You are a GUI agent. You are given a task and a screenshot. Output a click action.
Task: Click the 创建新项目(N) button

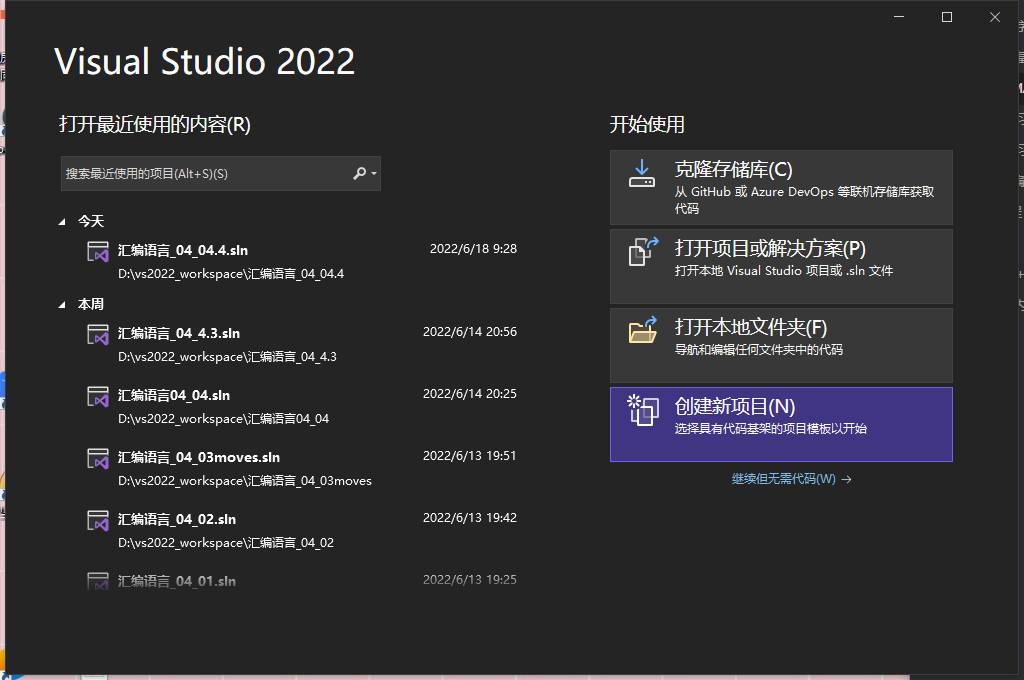pyautogui.click(x=780, y=424)
